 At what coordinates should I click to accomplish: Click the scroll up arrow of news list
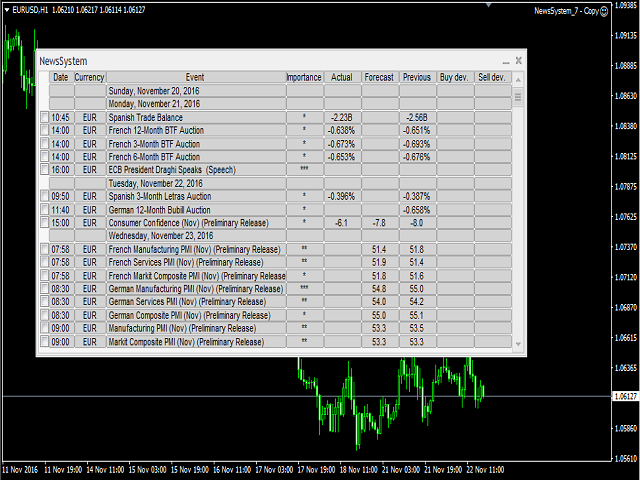click(x=518, y=80)
